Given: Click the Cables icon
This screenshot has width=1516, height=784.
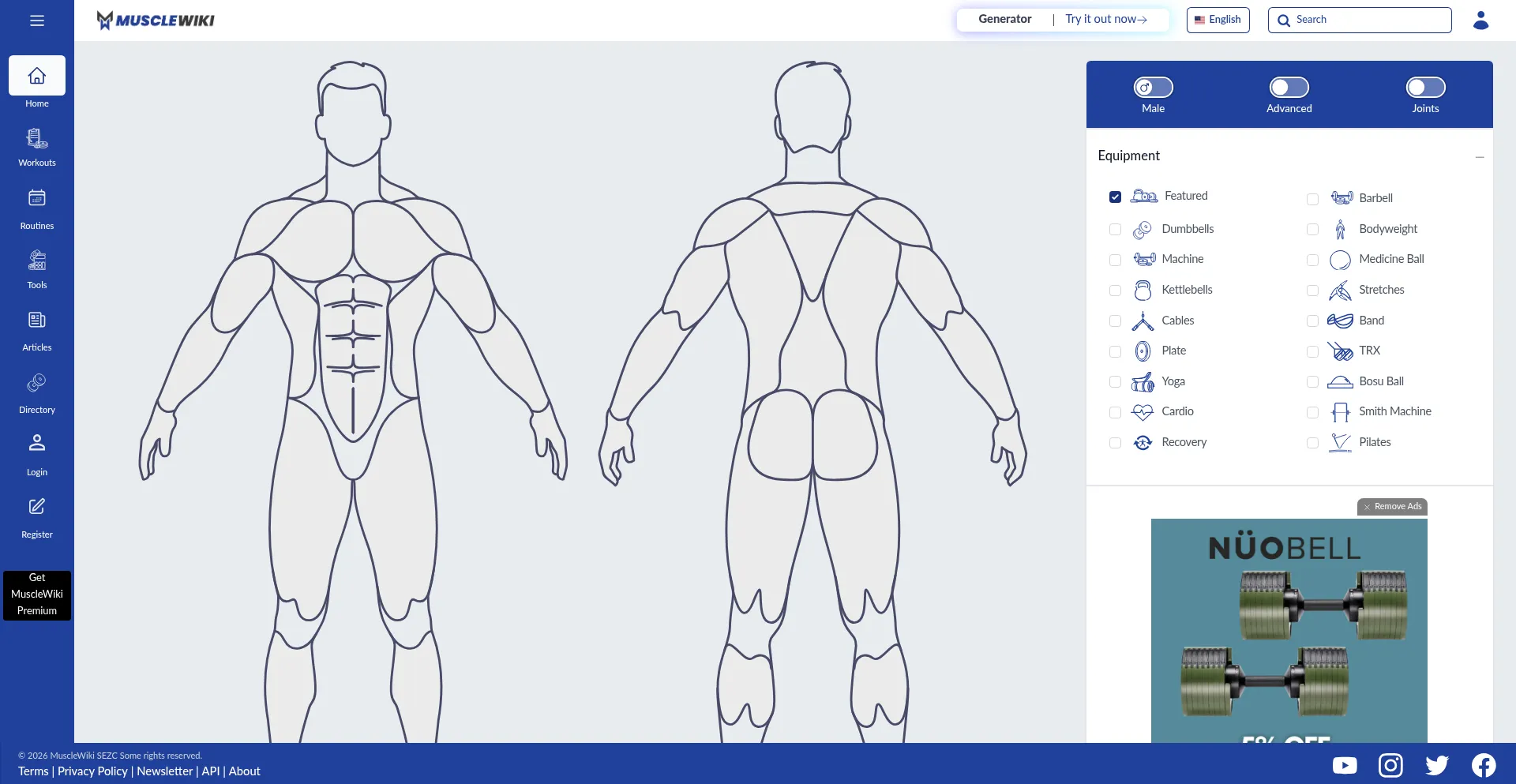Looking at the screenshot, I should tap(1143, 321).
